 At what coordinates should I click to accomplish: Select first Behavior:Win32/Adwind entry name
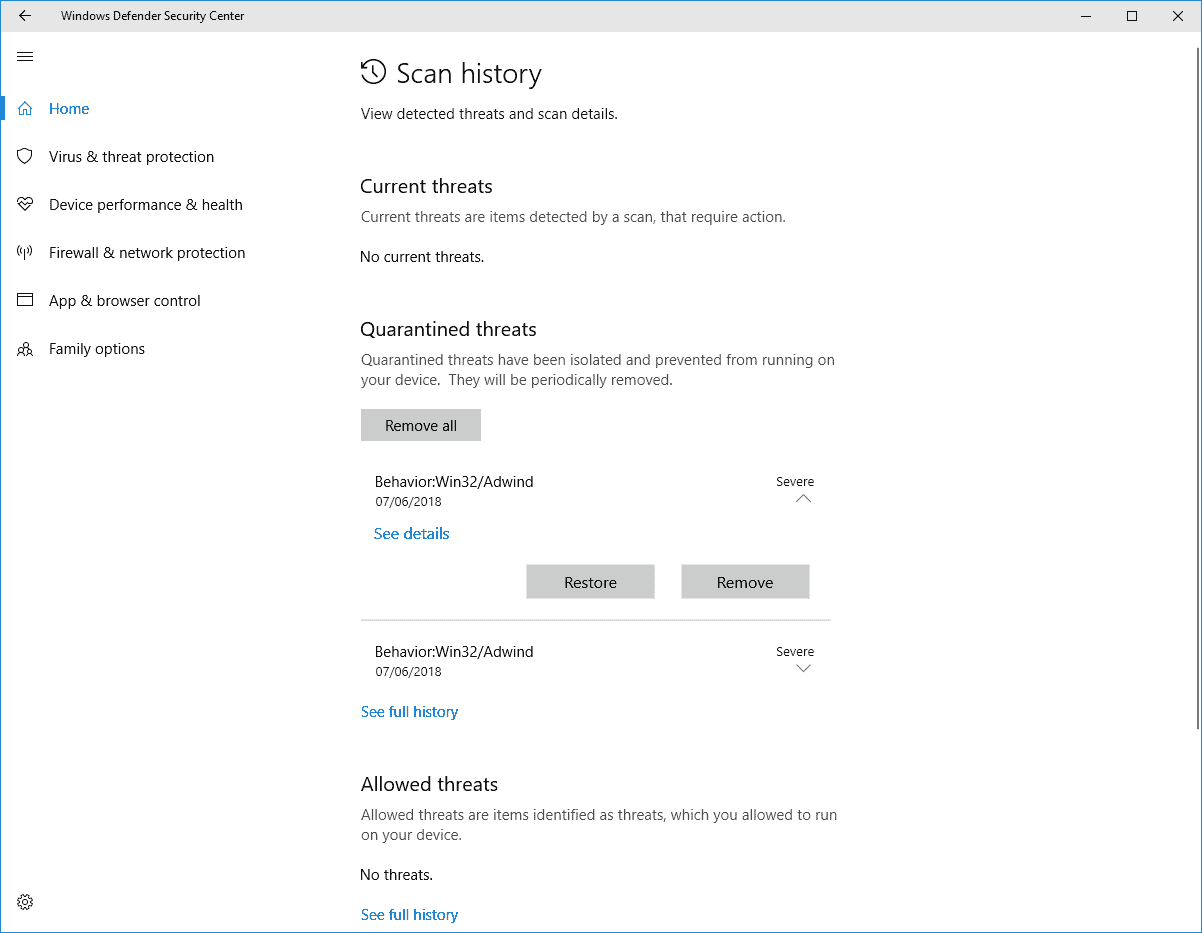454,482
